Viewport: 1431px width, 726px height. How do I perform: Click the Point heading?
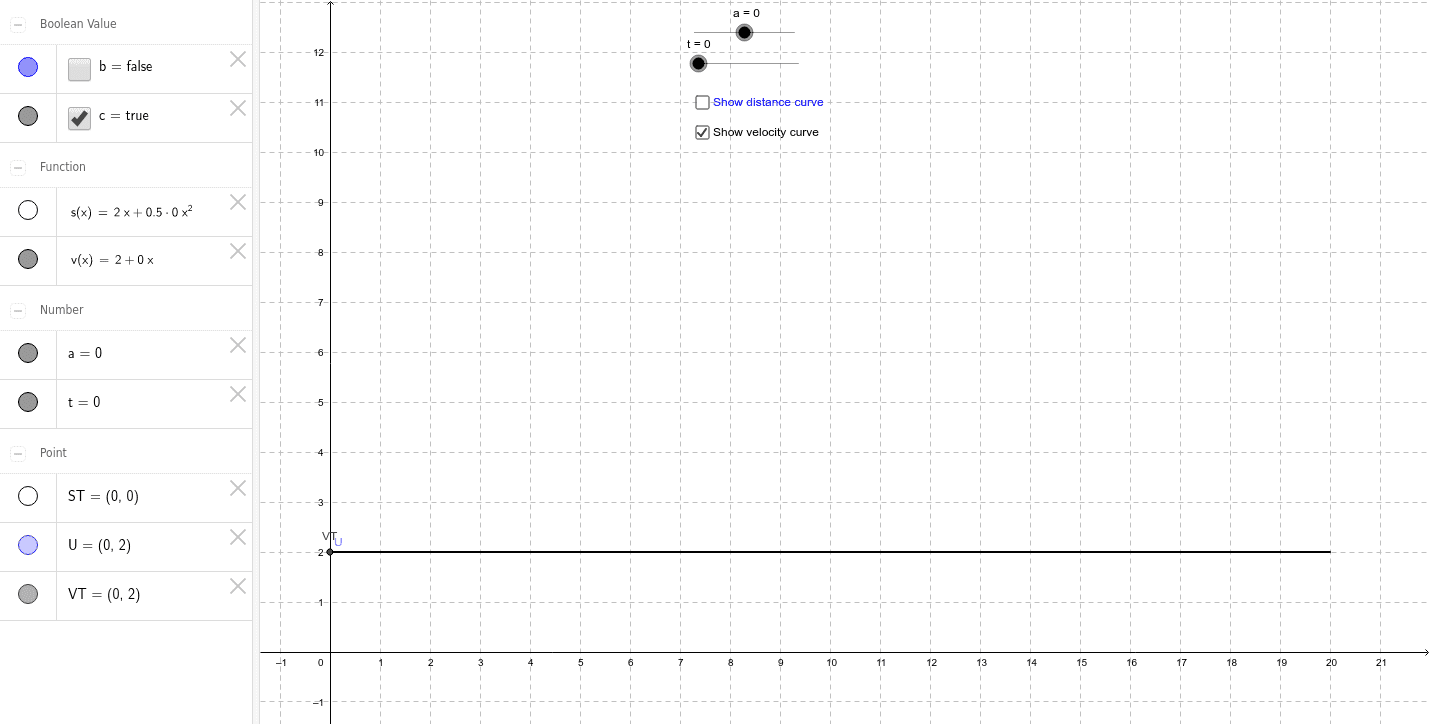click(x=53, y=453)
